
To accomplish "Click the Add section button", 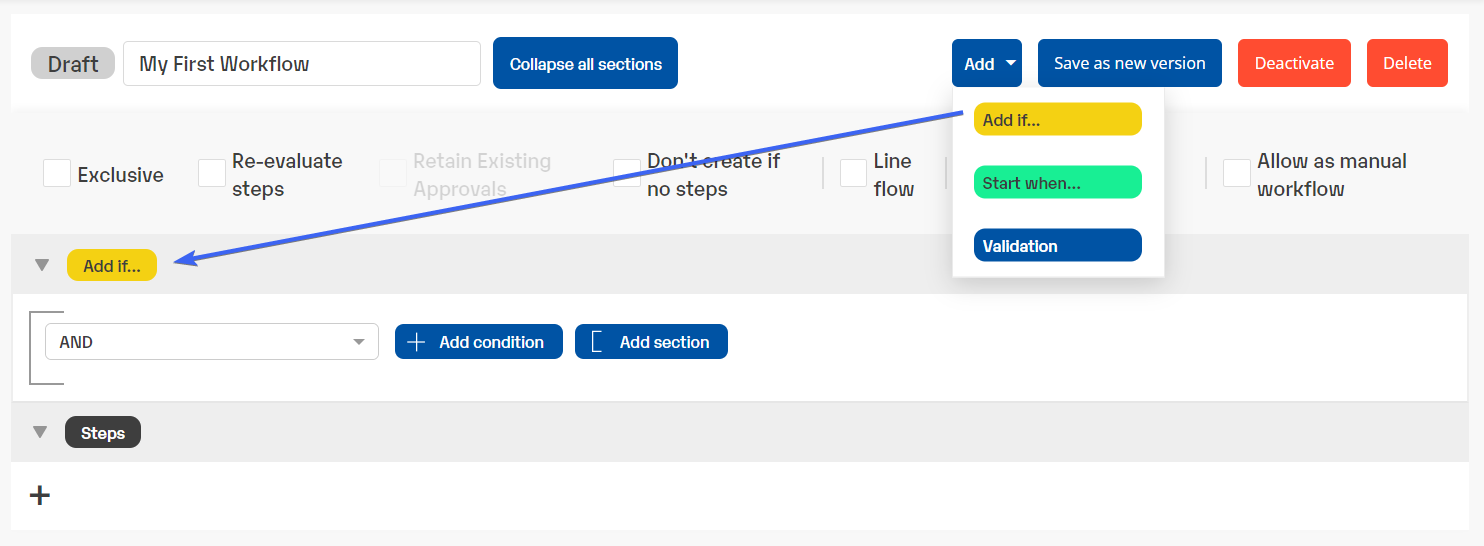I will tap(651, 342).
